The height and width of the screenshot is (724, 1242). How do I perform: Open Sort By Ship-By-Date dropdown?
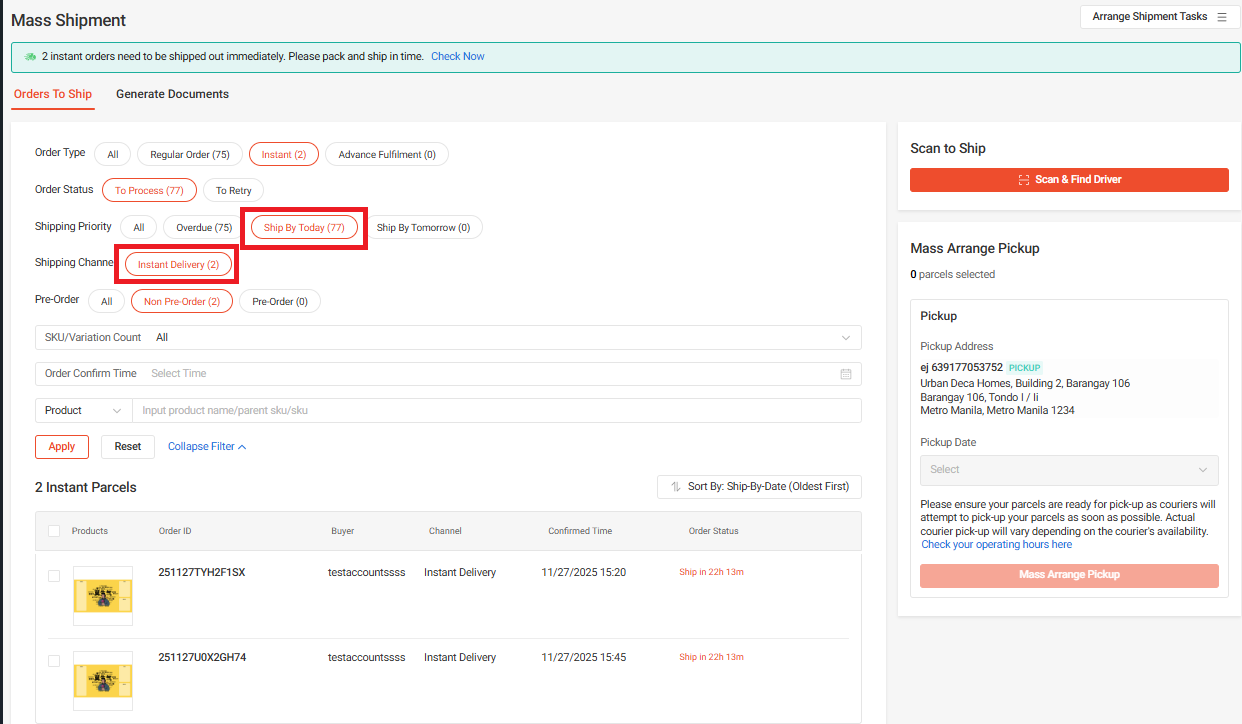[759, 487]
